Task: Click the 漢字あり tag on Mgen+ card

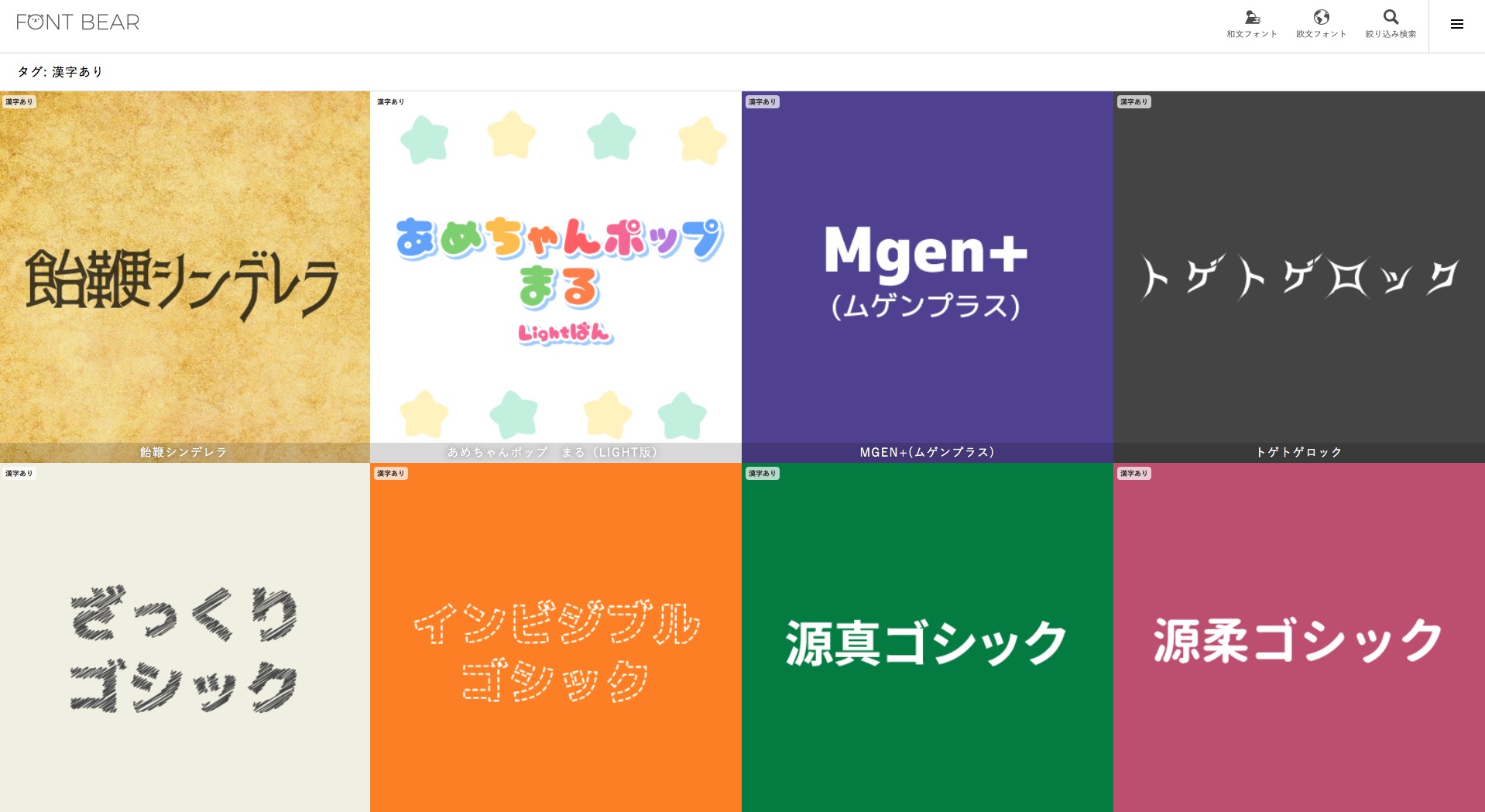Action: tap(763, 101)
